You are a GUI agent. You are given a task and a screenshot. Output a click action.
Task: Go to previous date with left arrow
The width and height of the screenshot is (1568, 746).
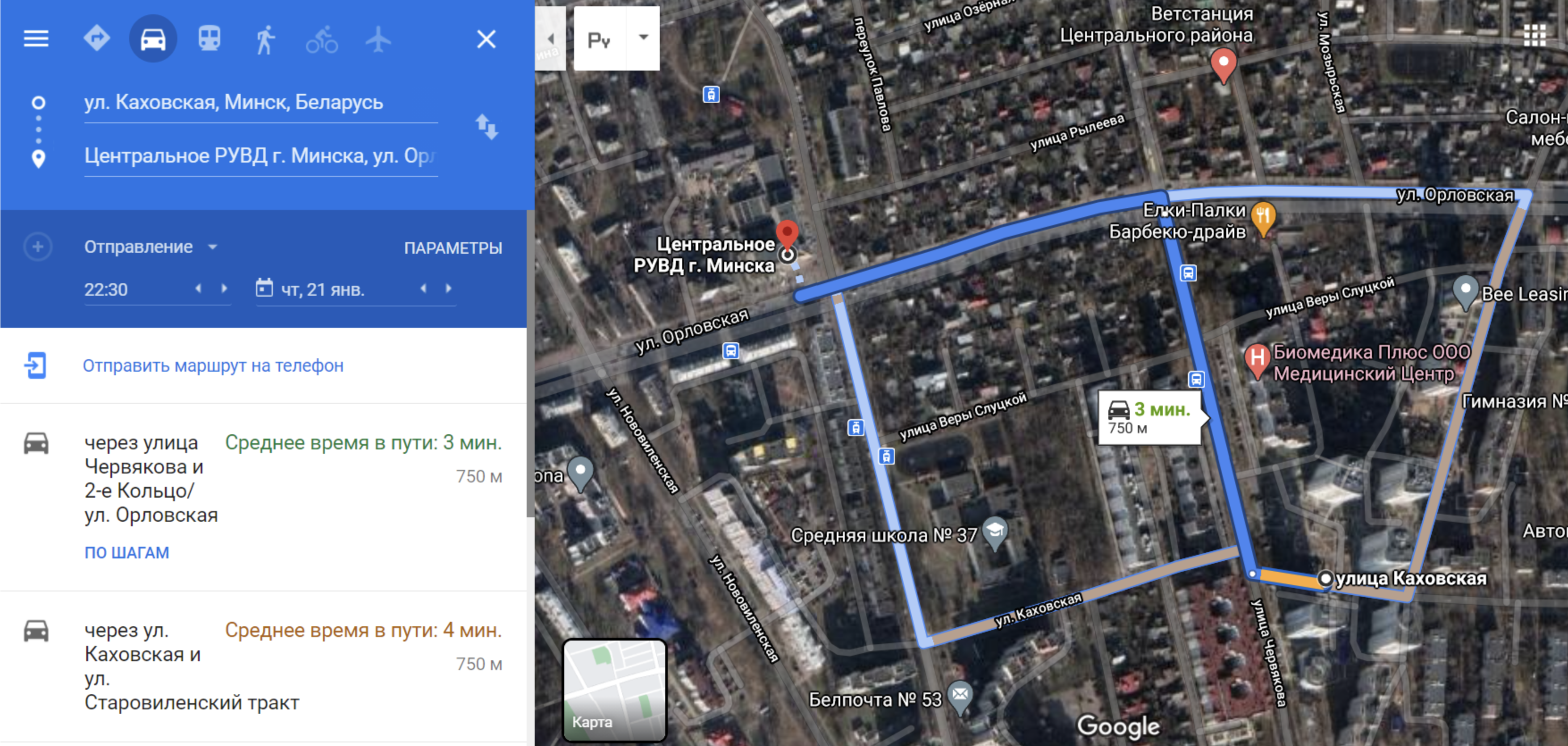[423, 289]
